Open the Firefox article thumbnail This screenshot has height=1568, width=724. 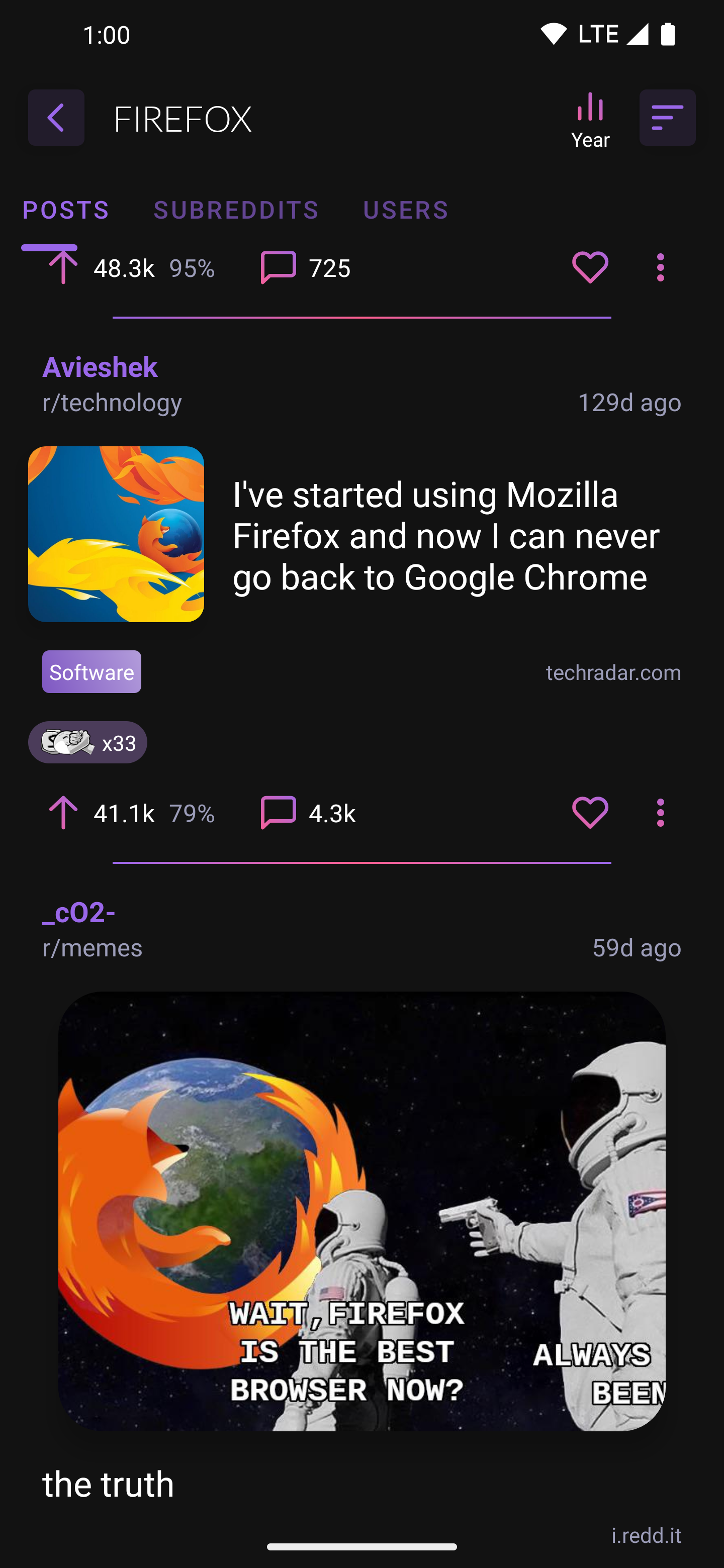[x=116, y=534]
